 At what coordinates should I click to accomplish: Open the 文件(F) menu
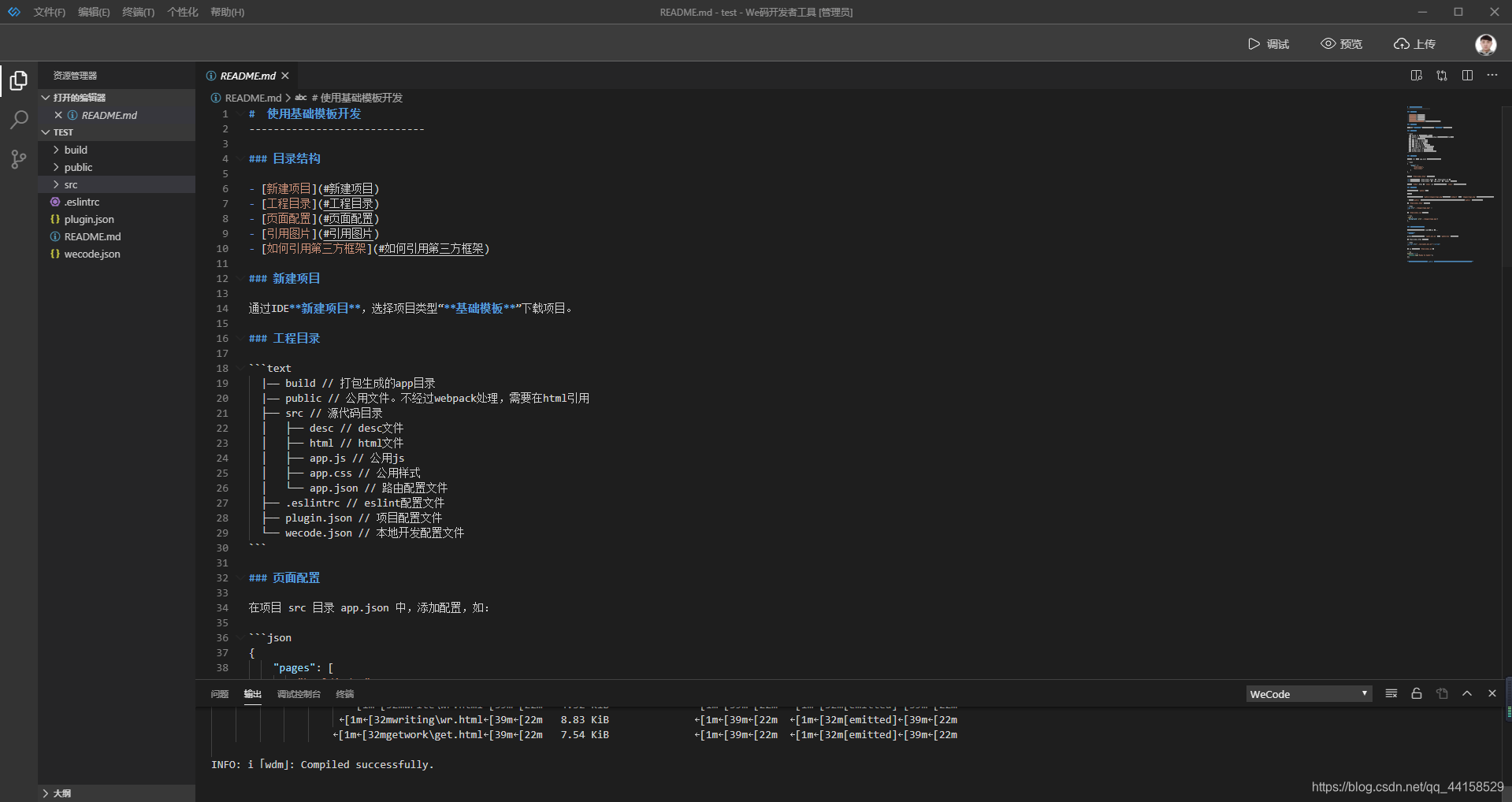coord(49,12)
